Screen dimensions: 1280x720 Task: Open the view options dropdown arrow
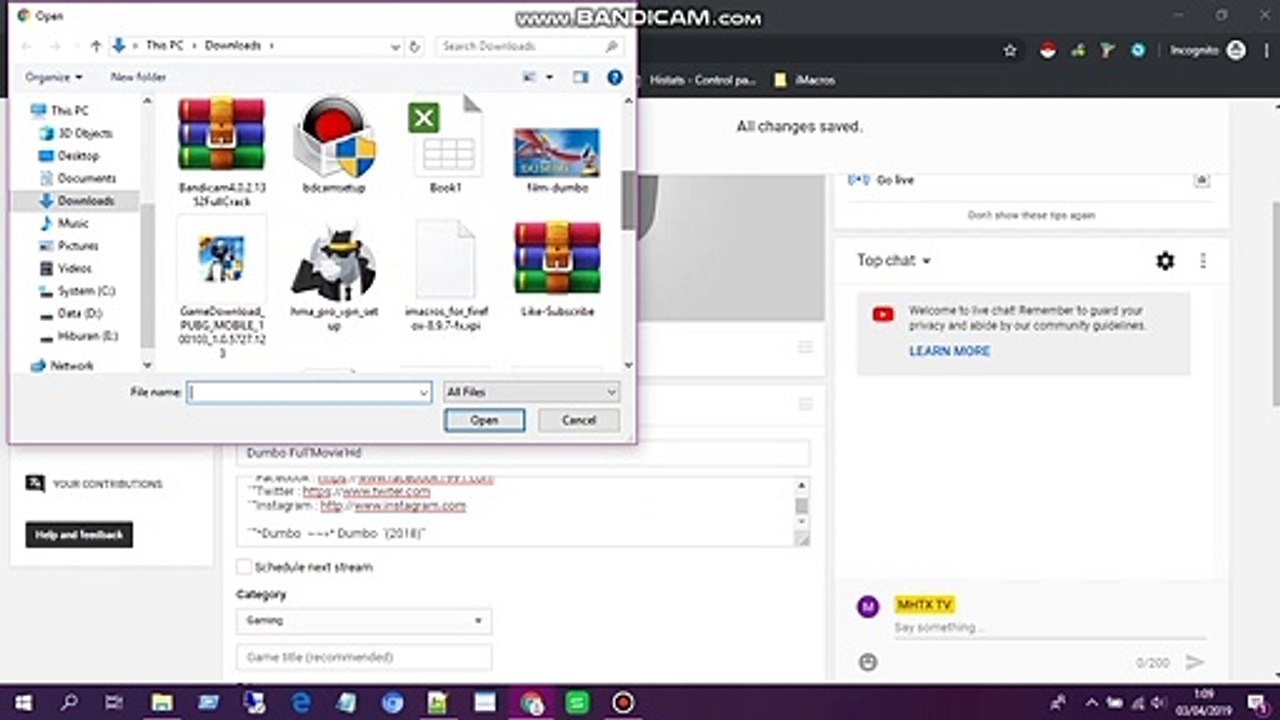coord(549,77)
